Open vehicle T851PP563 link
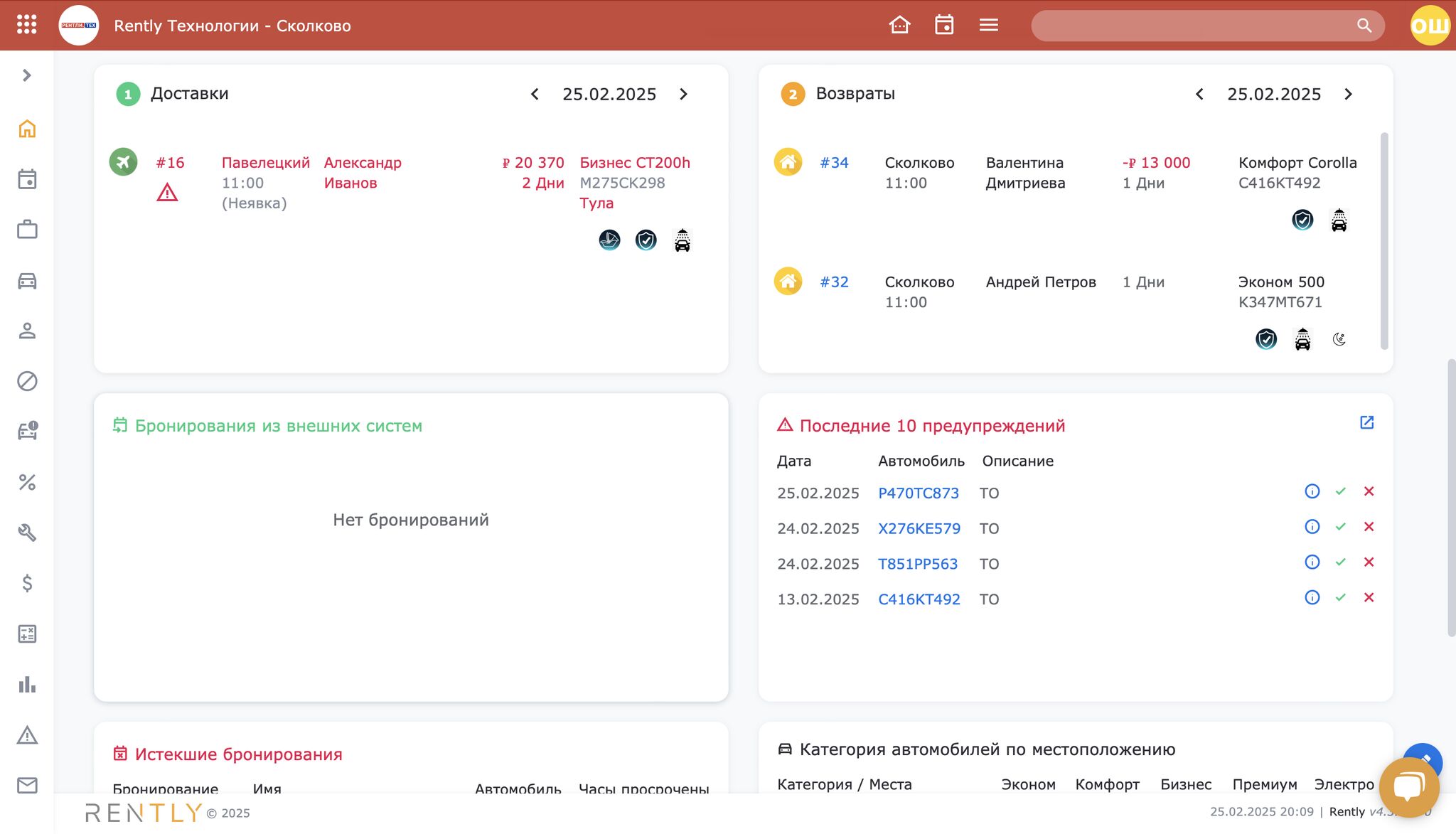The width and height of the screenshot is (1456, 834). (x=918, y=564)
